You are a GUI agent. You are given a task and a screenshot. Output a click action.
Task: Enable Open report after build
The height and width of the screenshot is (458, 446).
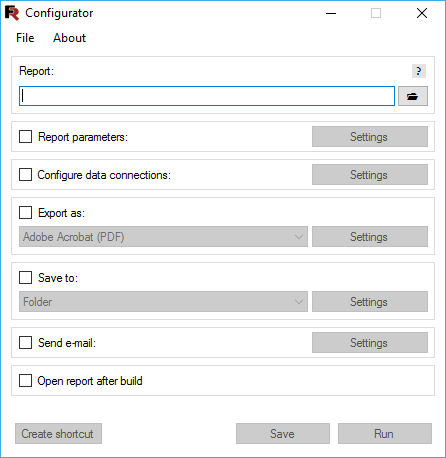tap(26, 381)
